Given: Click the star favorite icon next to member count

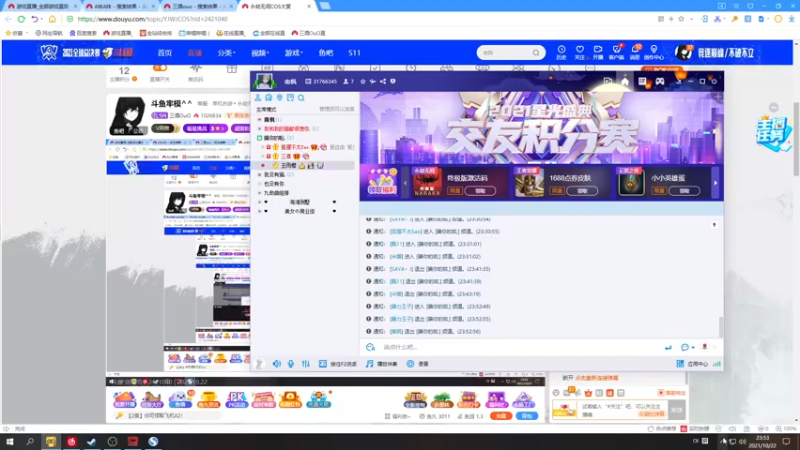Looking at the screenshot, I should [363, 81].
